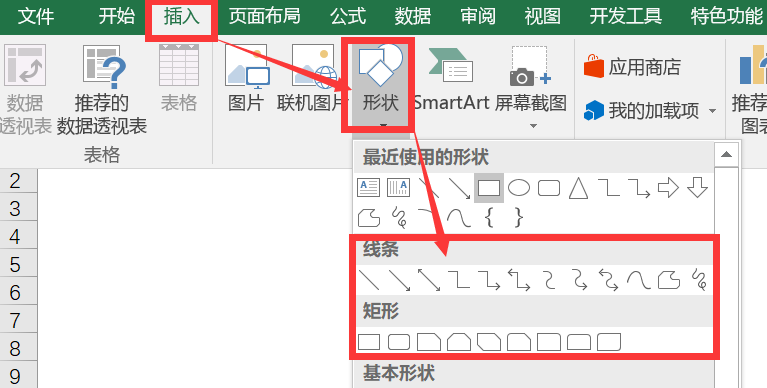Image resolution: width=767 pixels, height=388 pixels.
Task: Pick curved double-arrow connector in 线条
Action: [x=609, y=280]
